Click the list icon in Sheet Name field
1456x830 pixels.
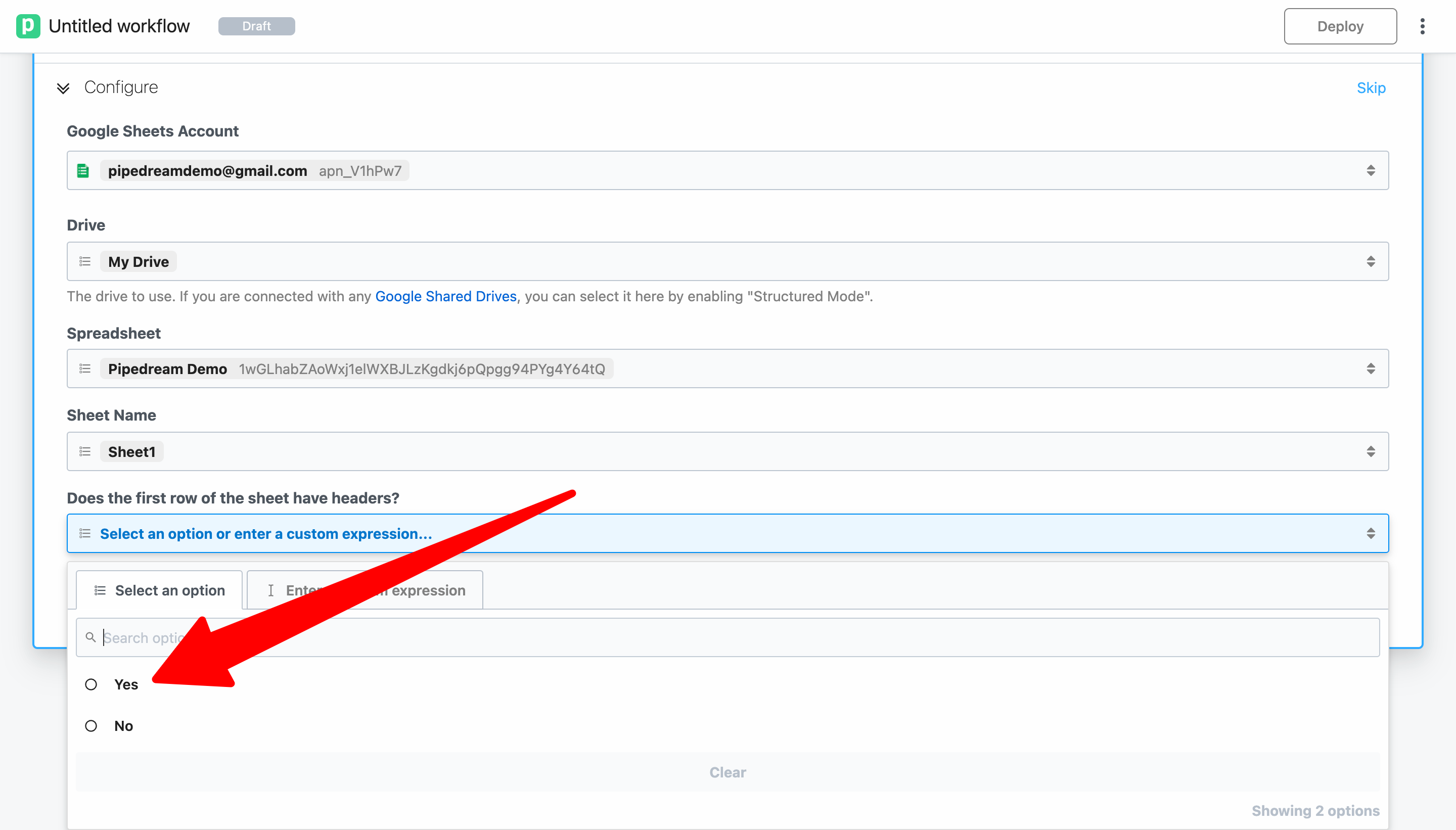pyautogui.click(x=85, y=451)
